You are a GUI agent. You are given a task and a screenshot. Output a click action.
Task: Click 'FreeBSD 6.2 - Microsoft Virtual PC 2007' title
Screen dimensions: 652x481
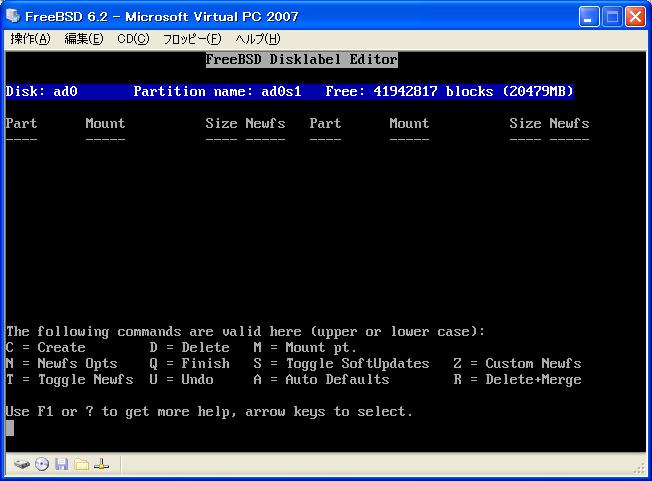point(162,17)
